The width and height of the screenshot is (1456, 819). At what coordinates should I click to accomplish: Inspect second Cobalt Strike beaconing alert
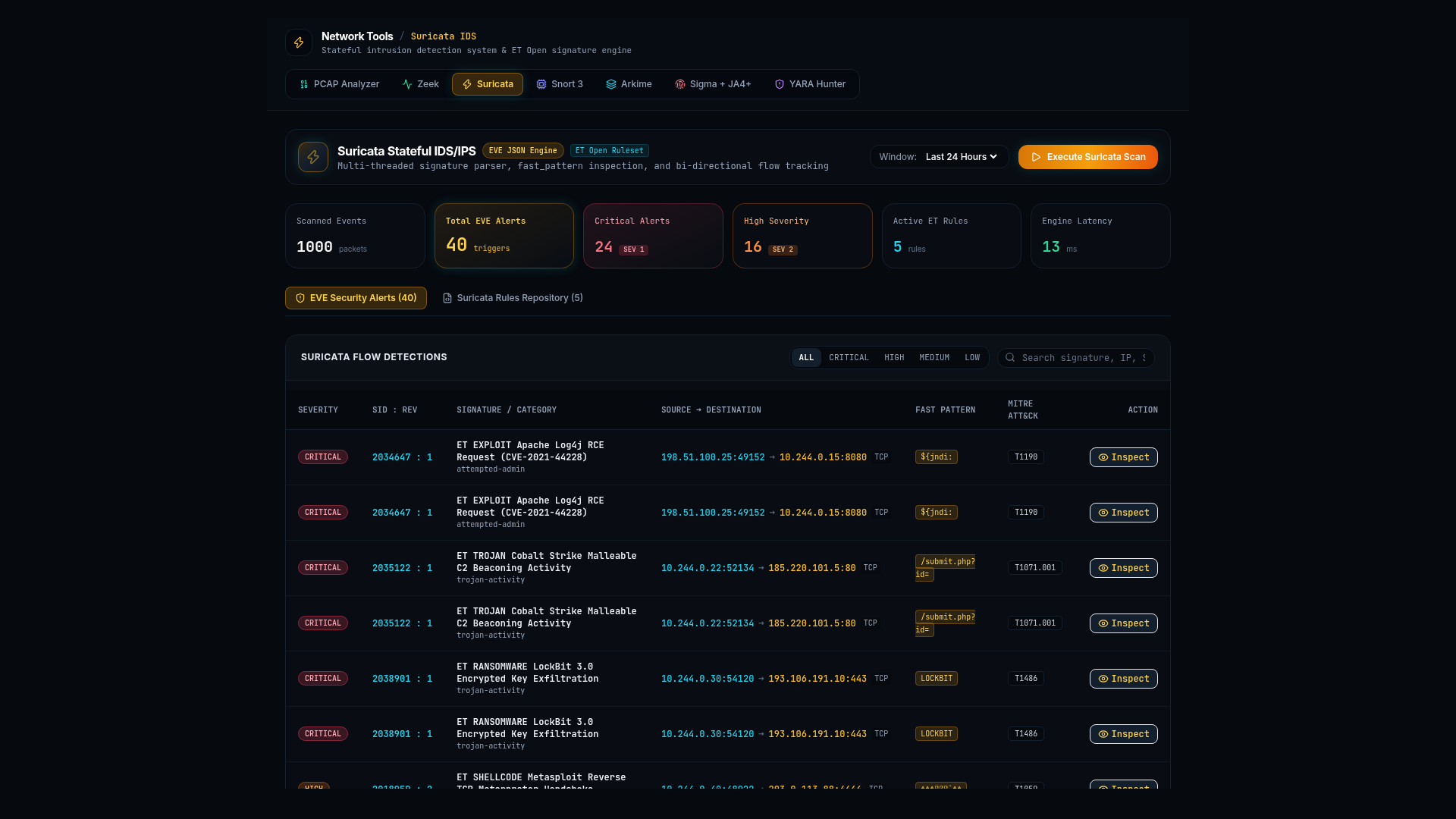point(1123,623)
